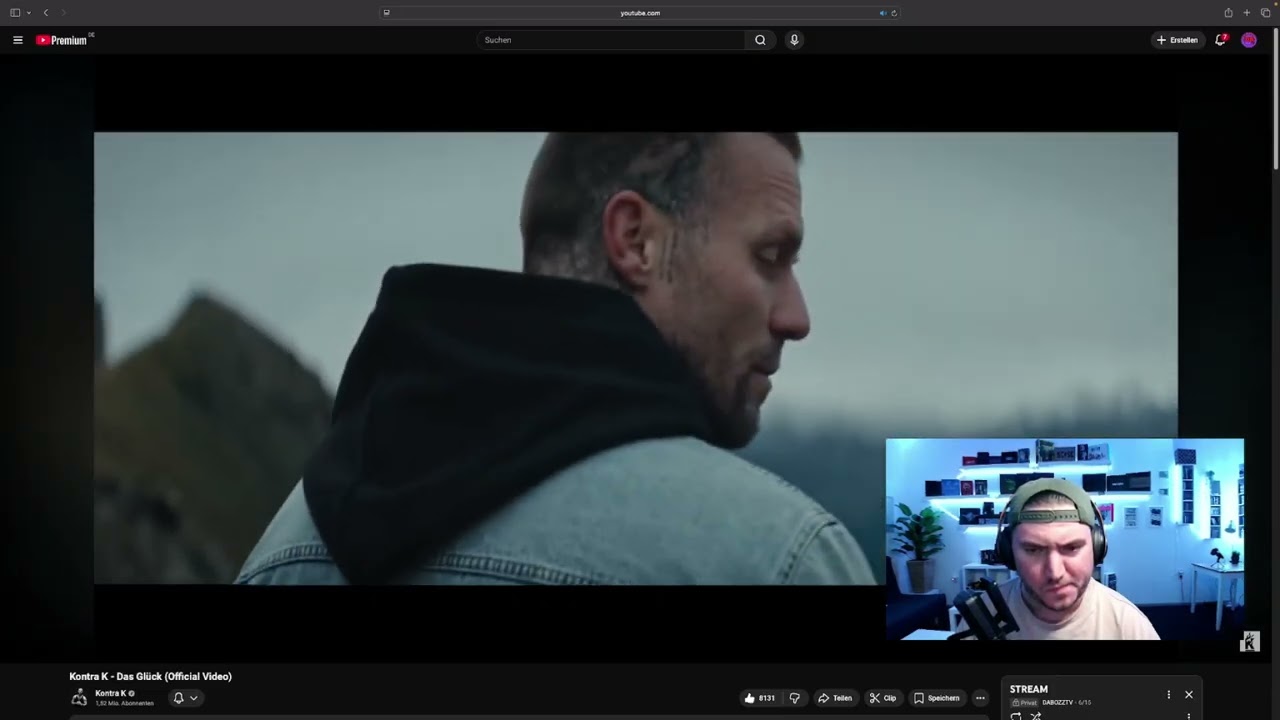The width and height of the screenshot is (1280, 720).
Task: Open Kontra K channel avatar
Action: point(79,698)
